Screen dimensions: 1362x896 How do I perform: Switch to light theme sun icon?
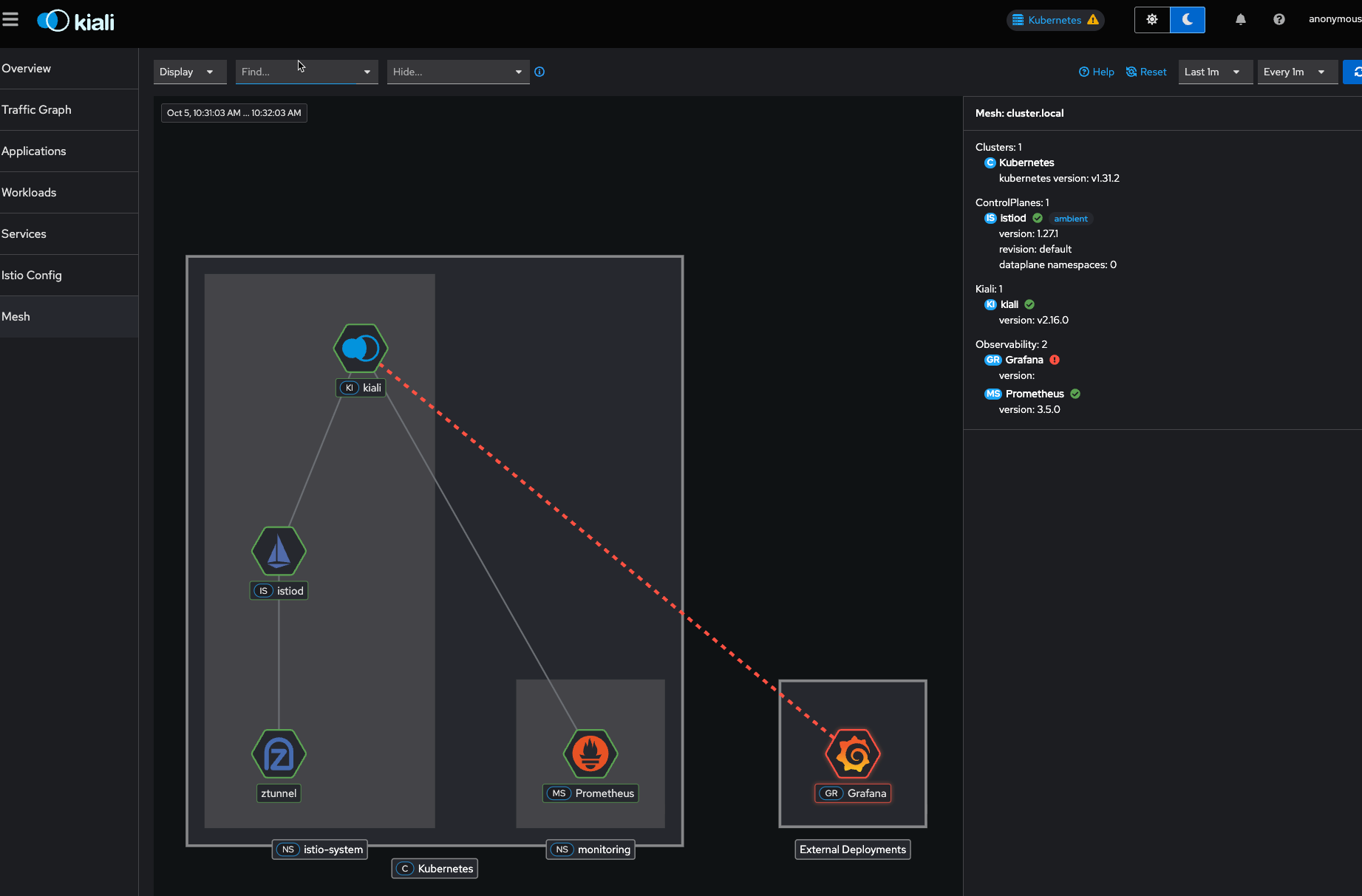coord(1152,20)
